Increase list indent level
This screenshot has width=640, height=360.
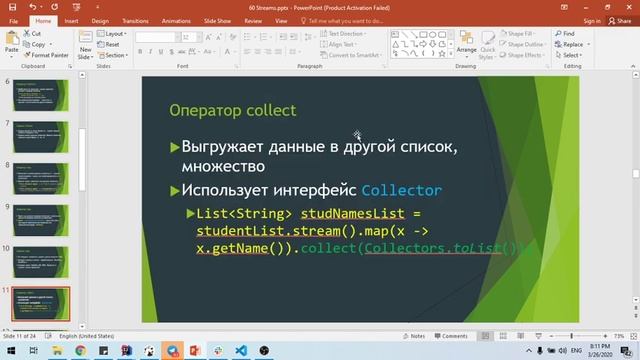294,37
